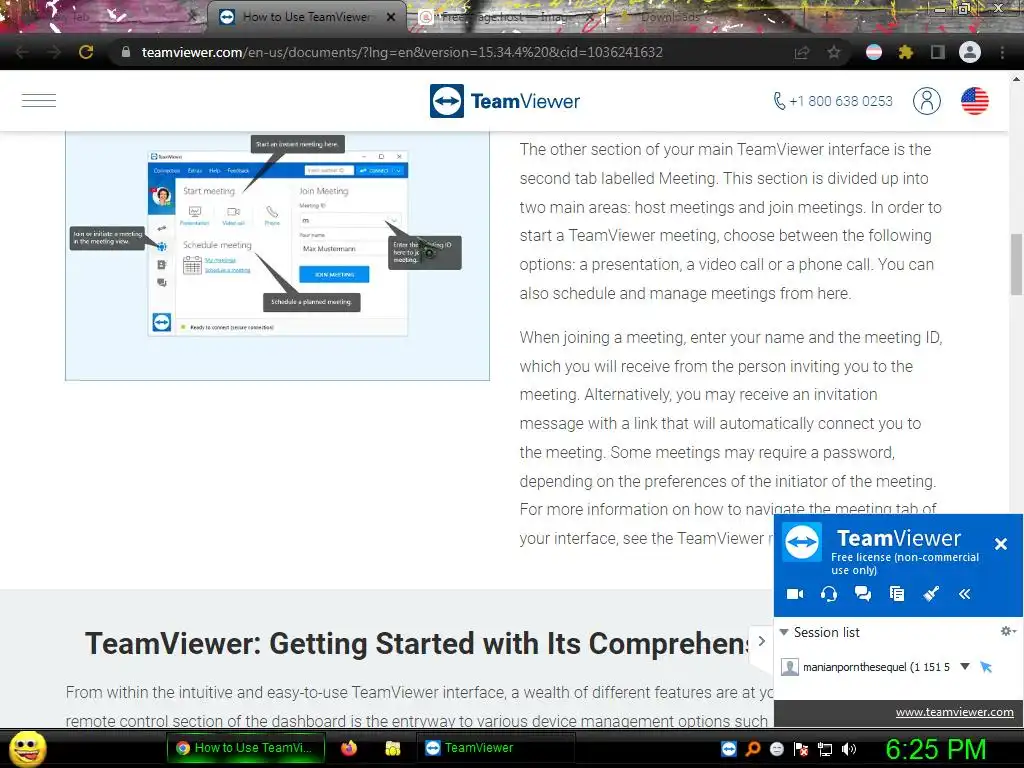The height and width of the screenshot is (768, 1024).
Task: Open the Meeting tab screenshot image
Action: coord(278,255)
